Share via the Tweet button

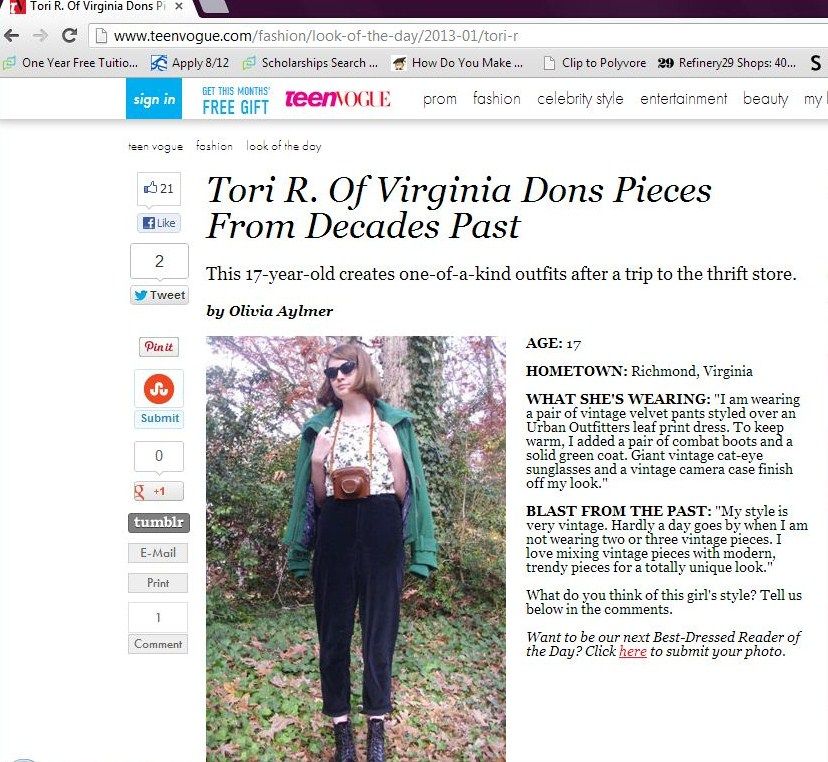(159, 295)
